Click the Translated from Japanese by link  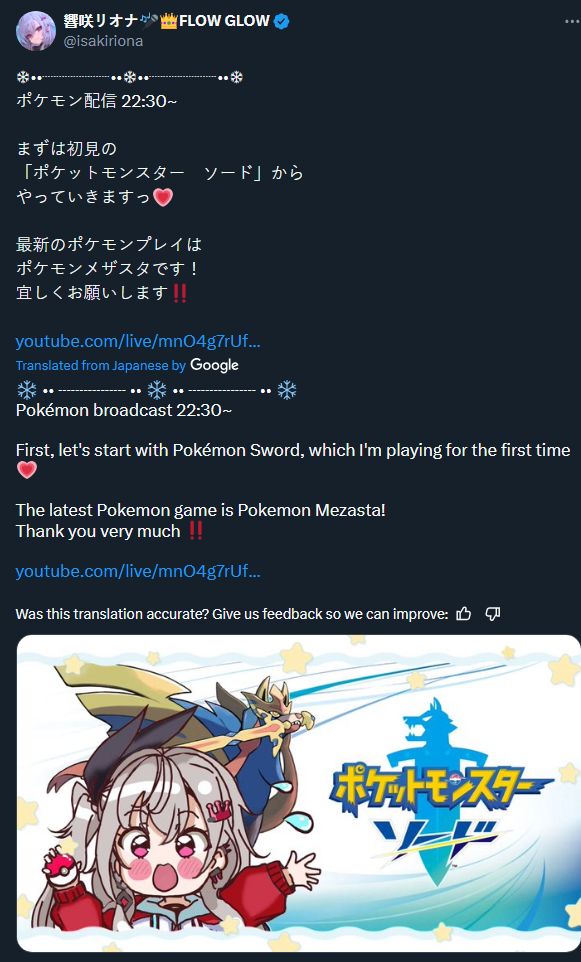[101, 366]
